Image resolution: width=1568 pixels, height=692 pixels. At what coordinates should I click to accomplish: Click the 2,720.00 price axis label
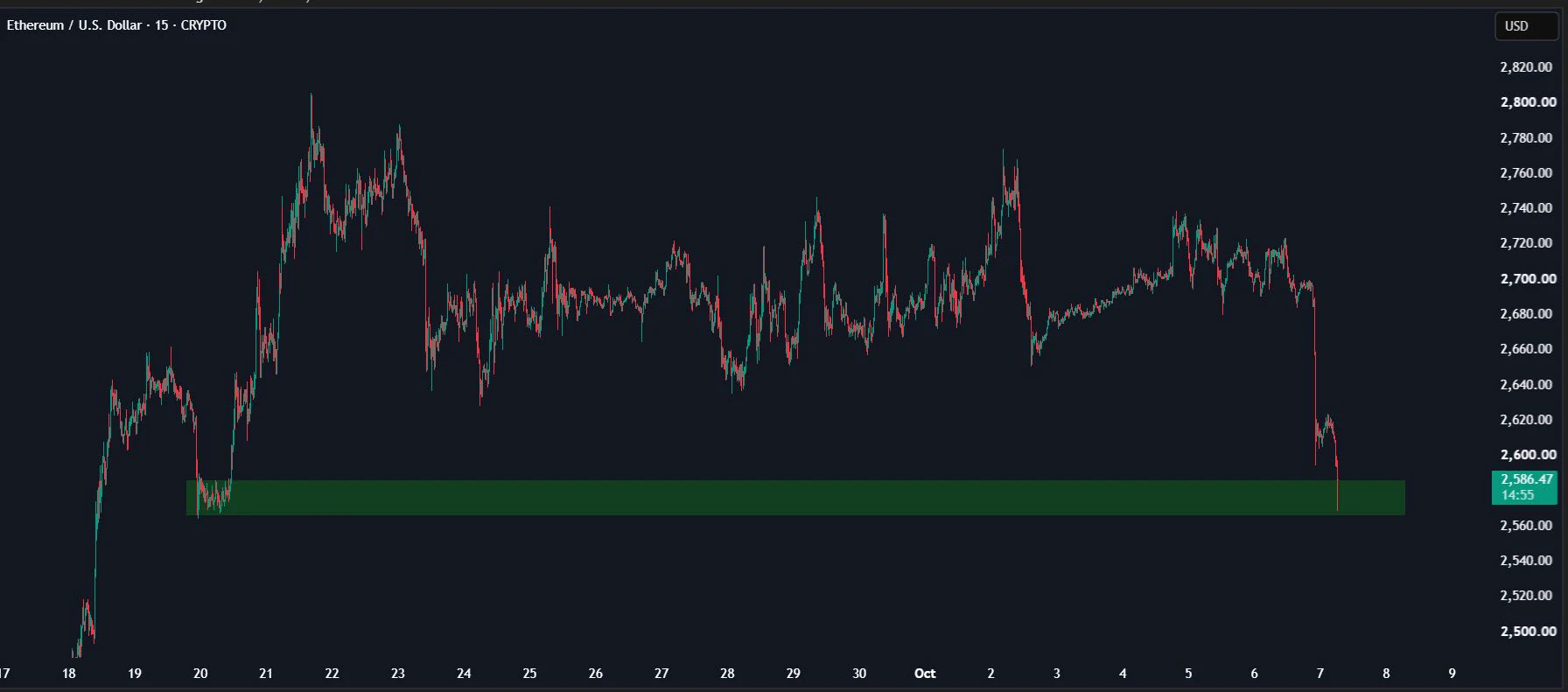(x=1527, y=243)
